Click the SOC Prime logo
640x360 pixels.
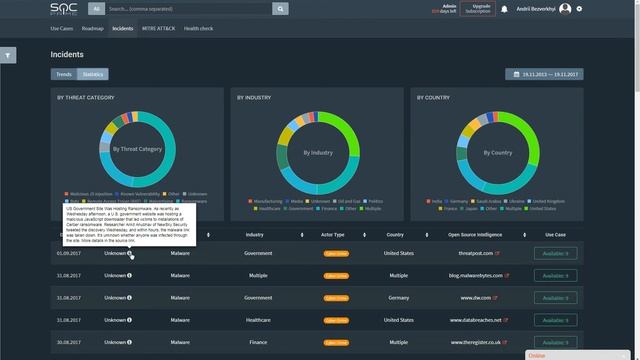coord(64,9)
